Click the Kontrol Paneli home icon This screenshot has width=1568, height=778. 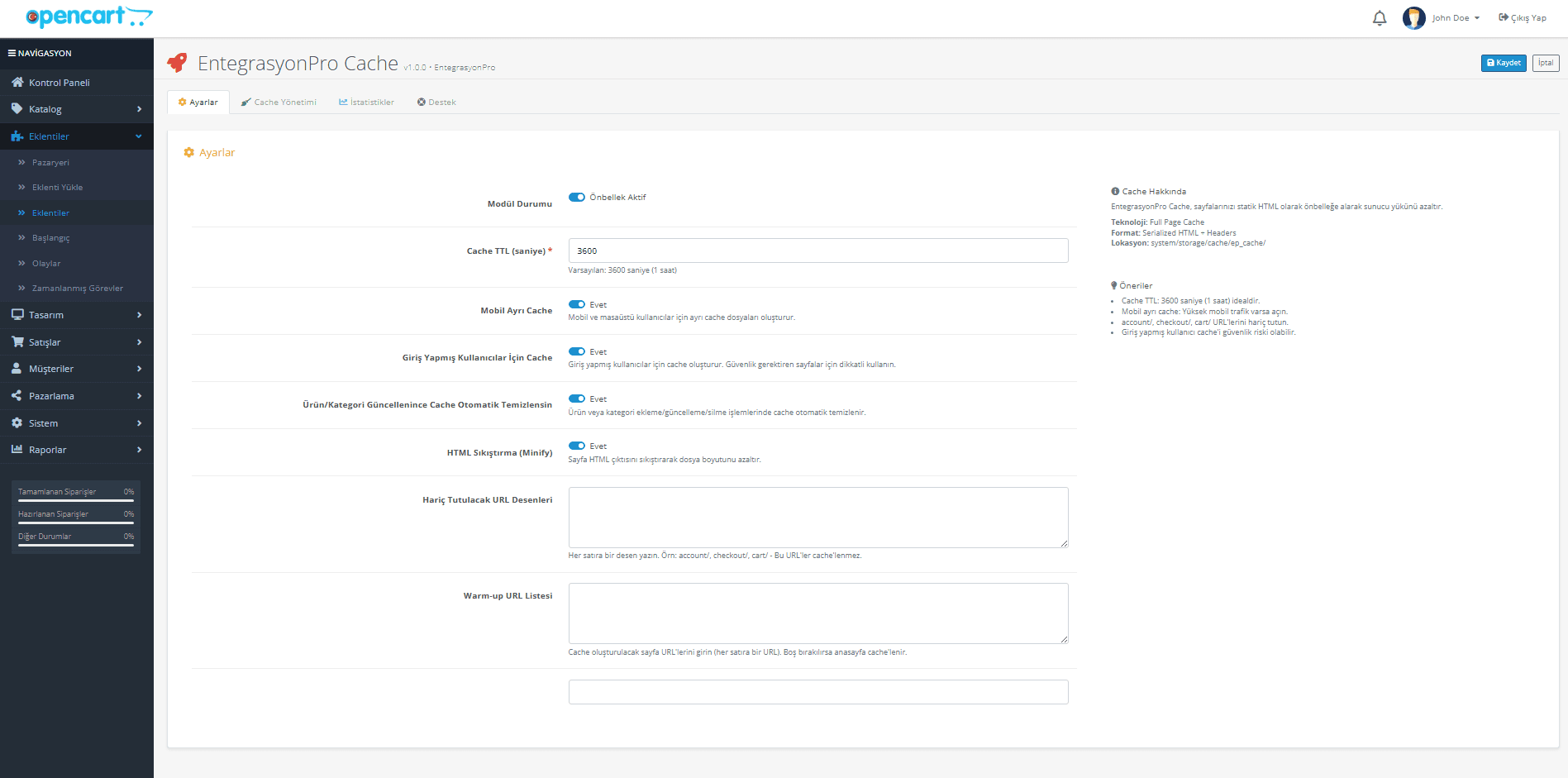(x=17, y=83)
